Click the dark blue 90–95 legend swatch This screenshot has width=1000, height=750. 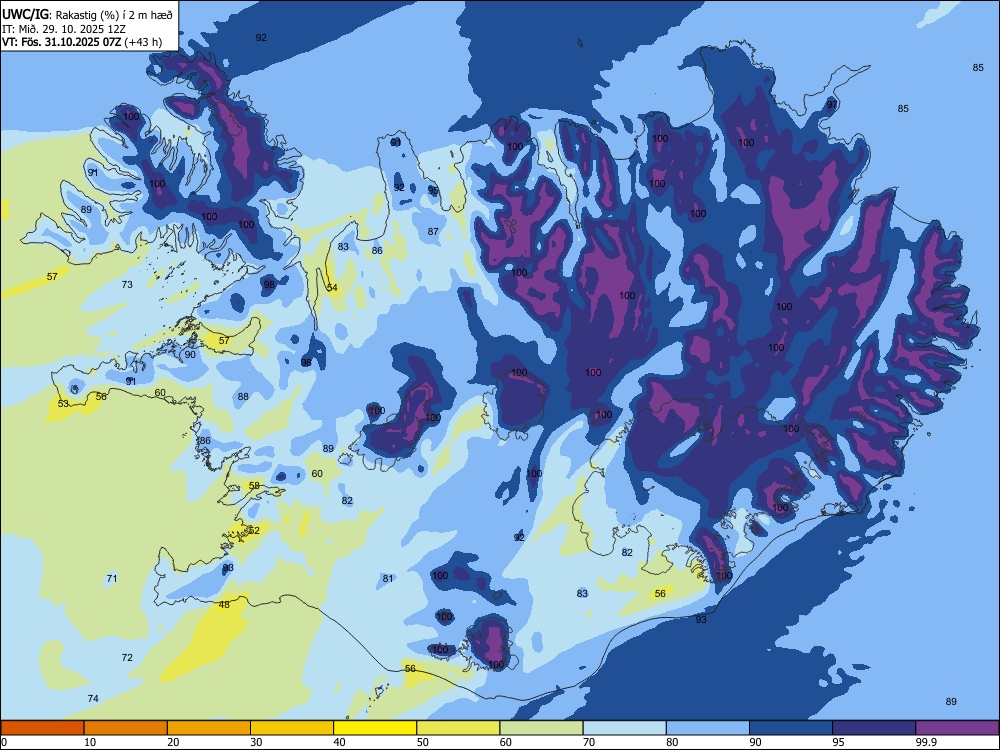[791, 728]
